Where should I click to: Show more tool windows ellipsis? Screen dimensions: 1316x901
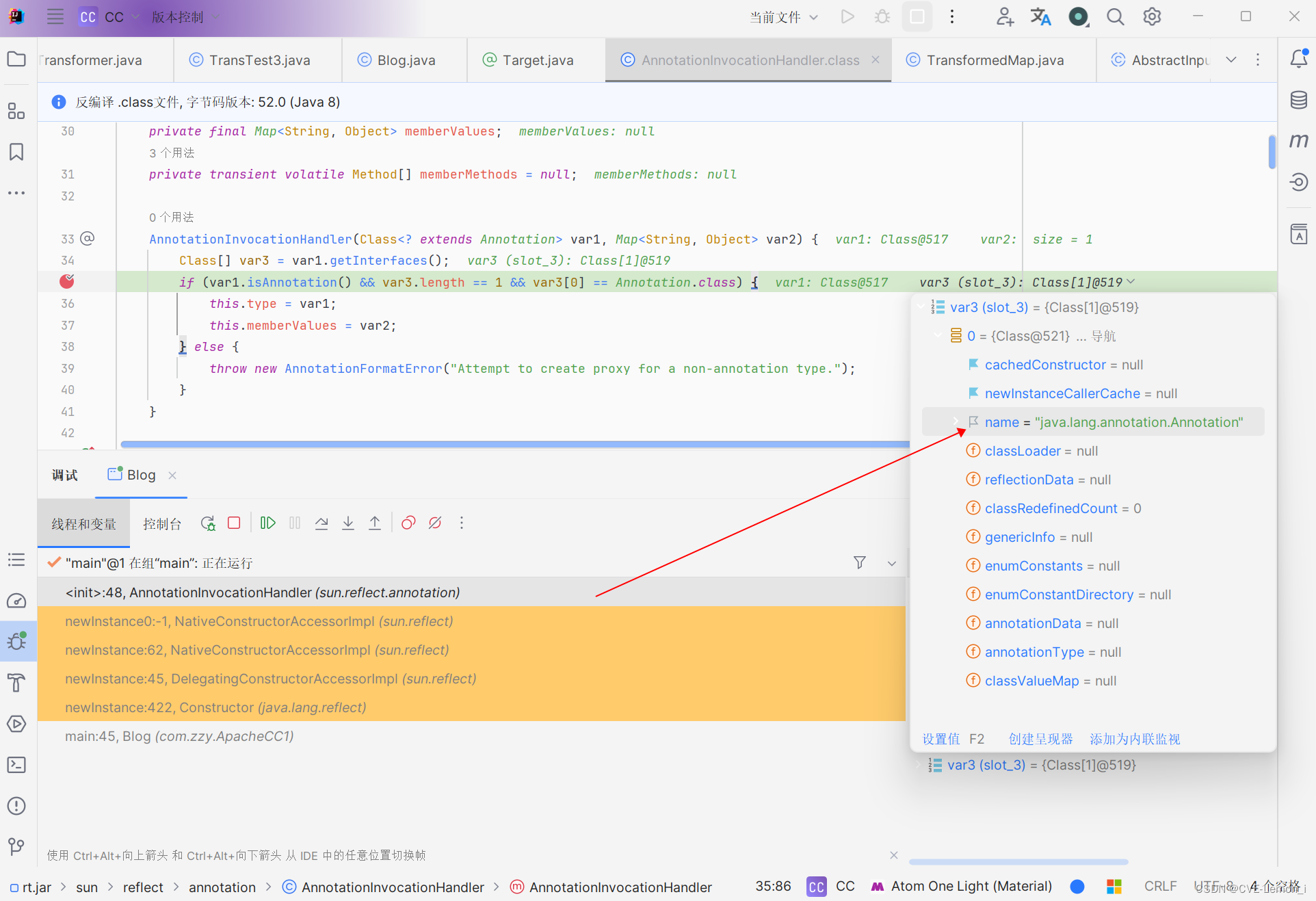tap(16, 194)
